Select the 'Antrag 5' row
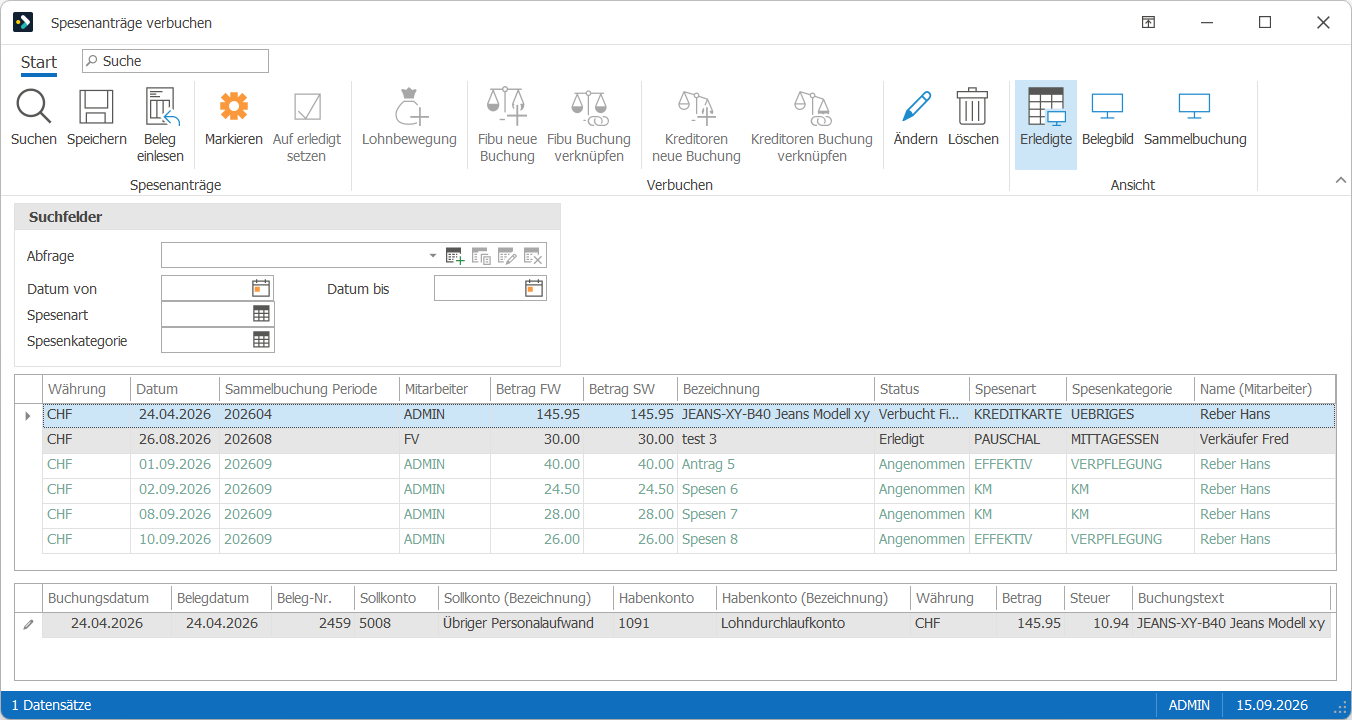1352x720 pixels. pos(689,464)
